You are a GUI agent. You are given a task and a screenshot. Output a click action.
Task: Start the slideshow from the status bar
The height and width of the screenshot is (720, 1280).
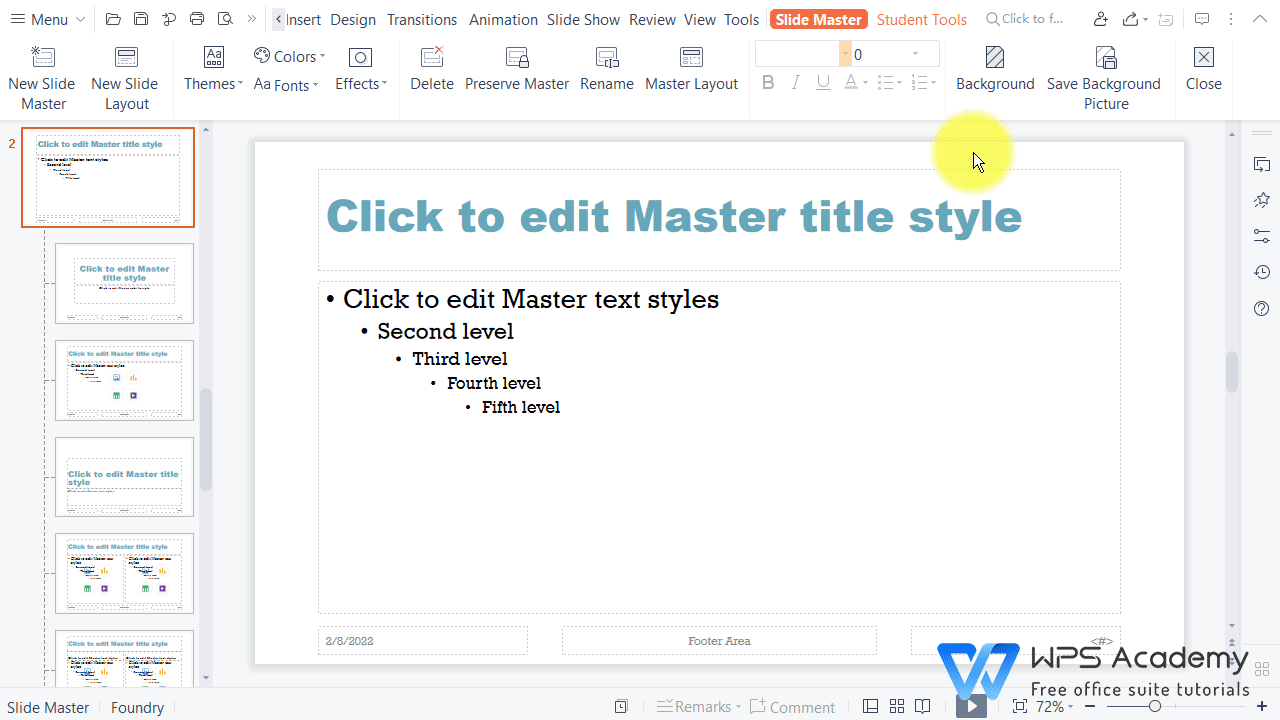pos(969,706)
